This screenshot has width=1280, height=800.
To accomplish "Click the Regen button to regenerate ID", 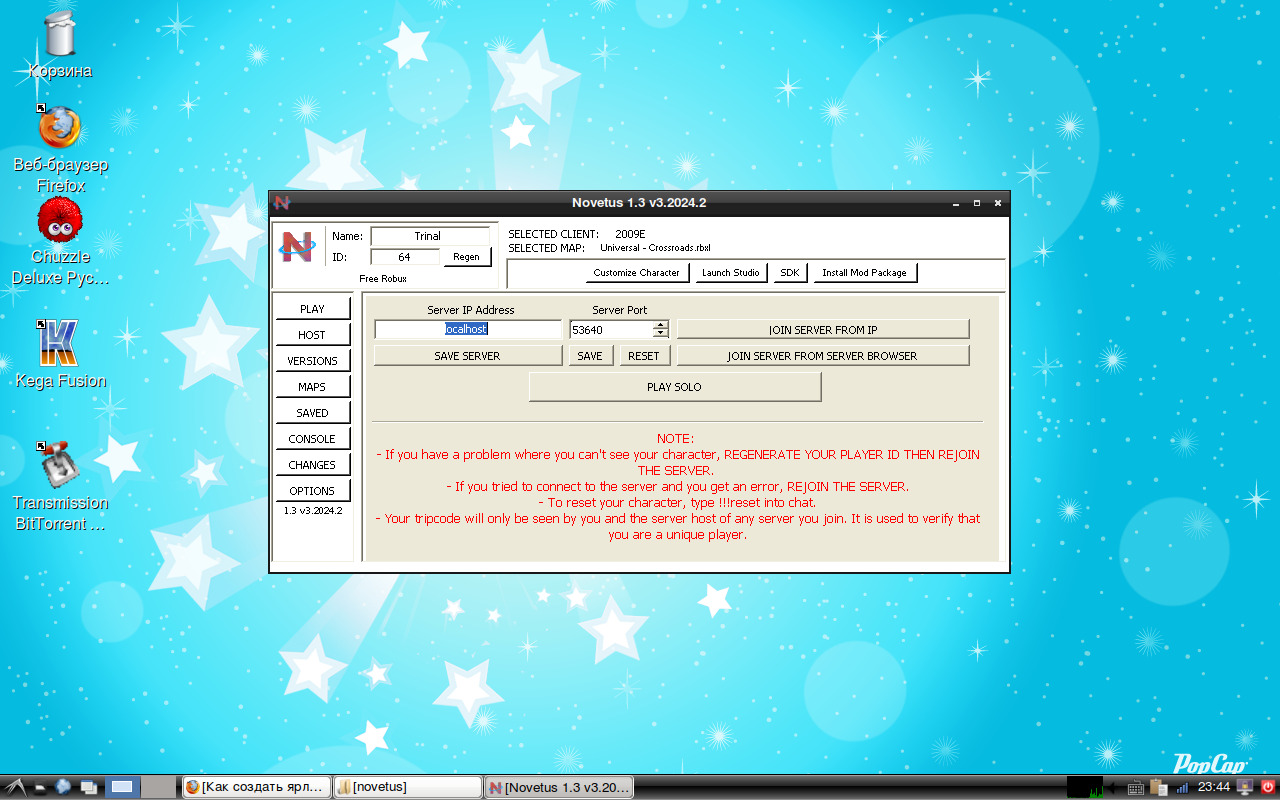I will coord(467,257).
